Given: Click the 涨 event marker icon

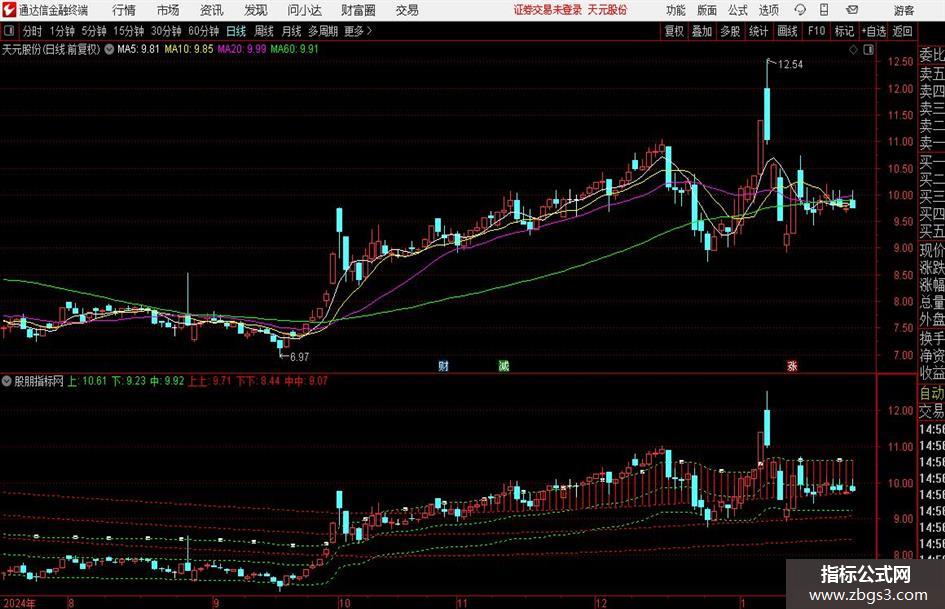Looking at the screenshot, I should [792, 365].
